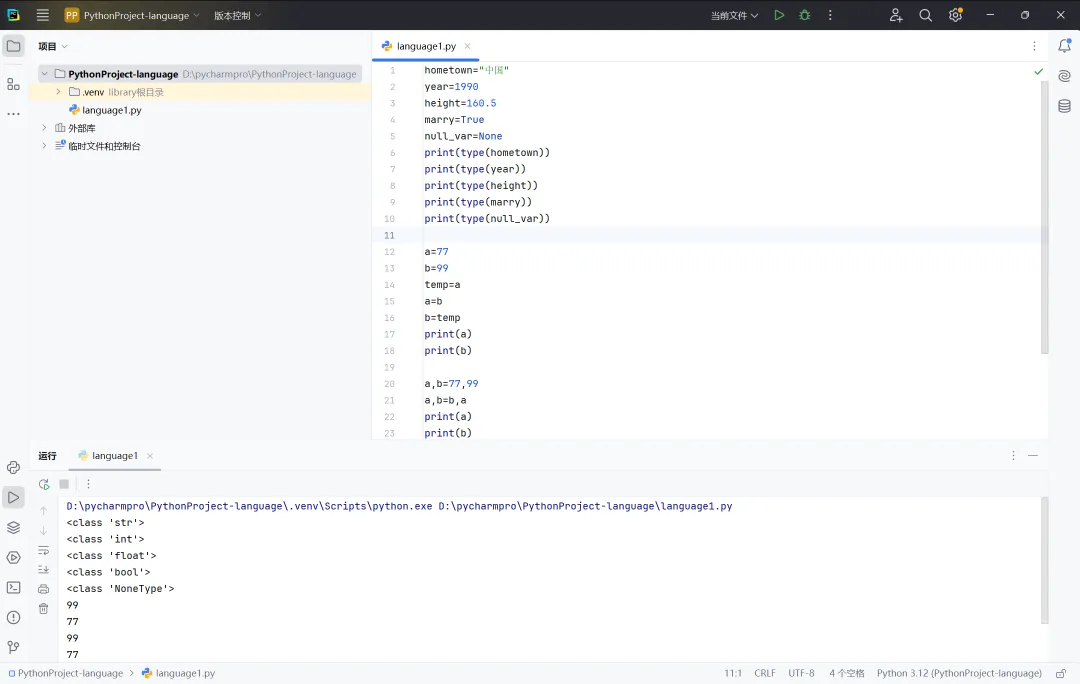The width and height of the screenshot is (1080, 684).
Task: Change CRLF line separator
Action: pyautogui.click(x=765, y=673)
